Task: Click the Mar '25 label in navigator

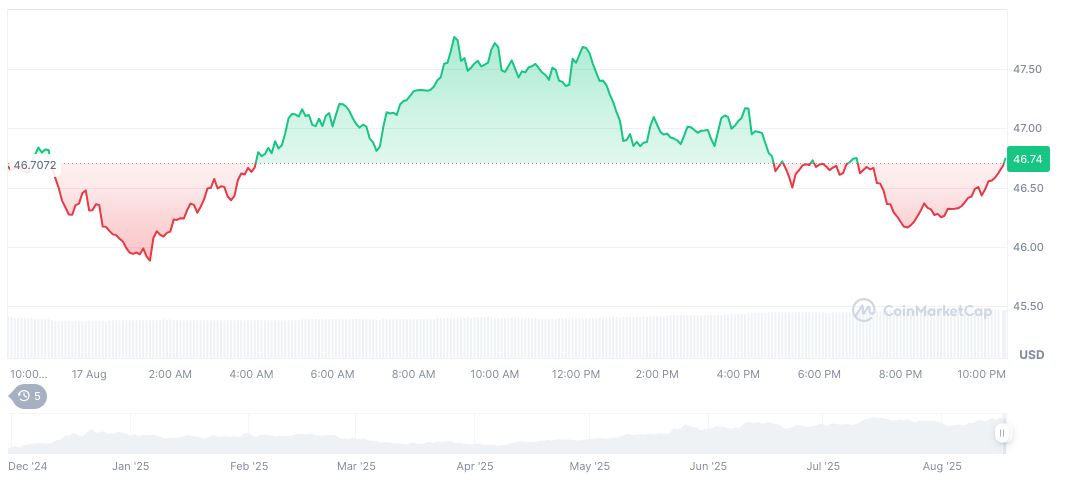Action: click(356, 466)
